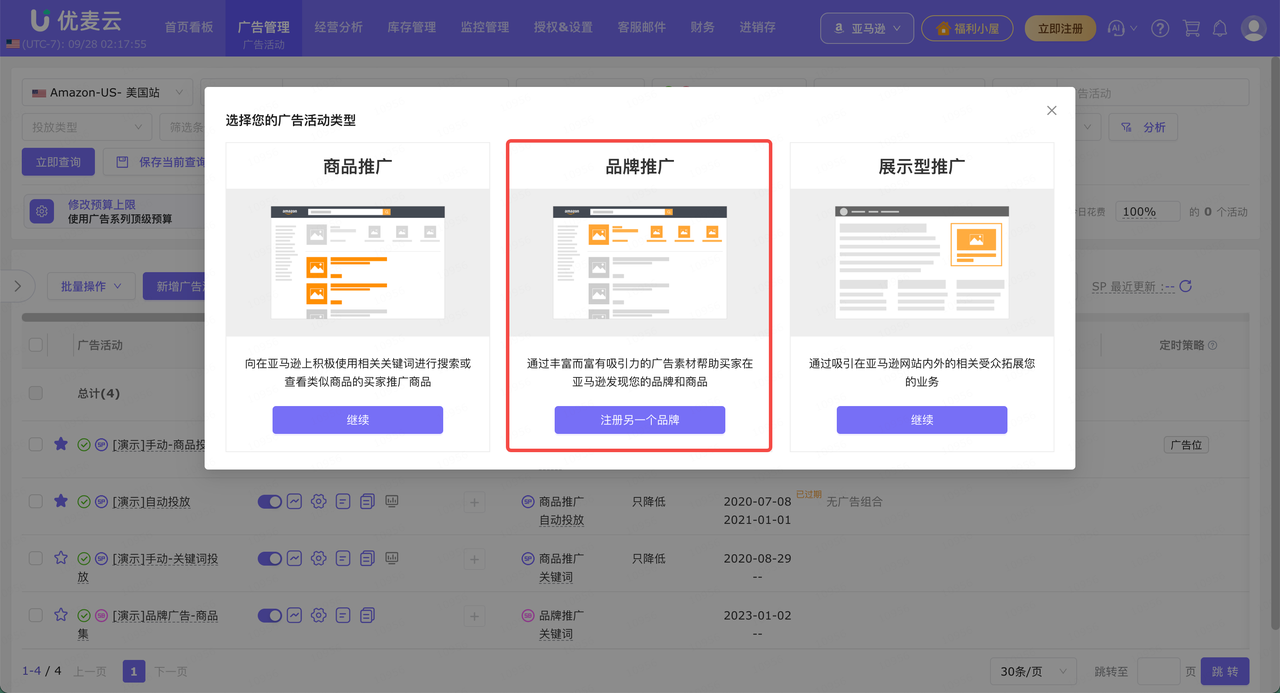1280x693 pixels.
Task: Open settings gear for [演示]自动投放
Action: 319,501
